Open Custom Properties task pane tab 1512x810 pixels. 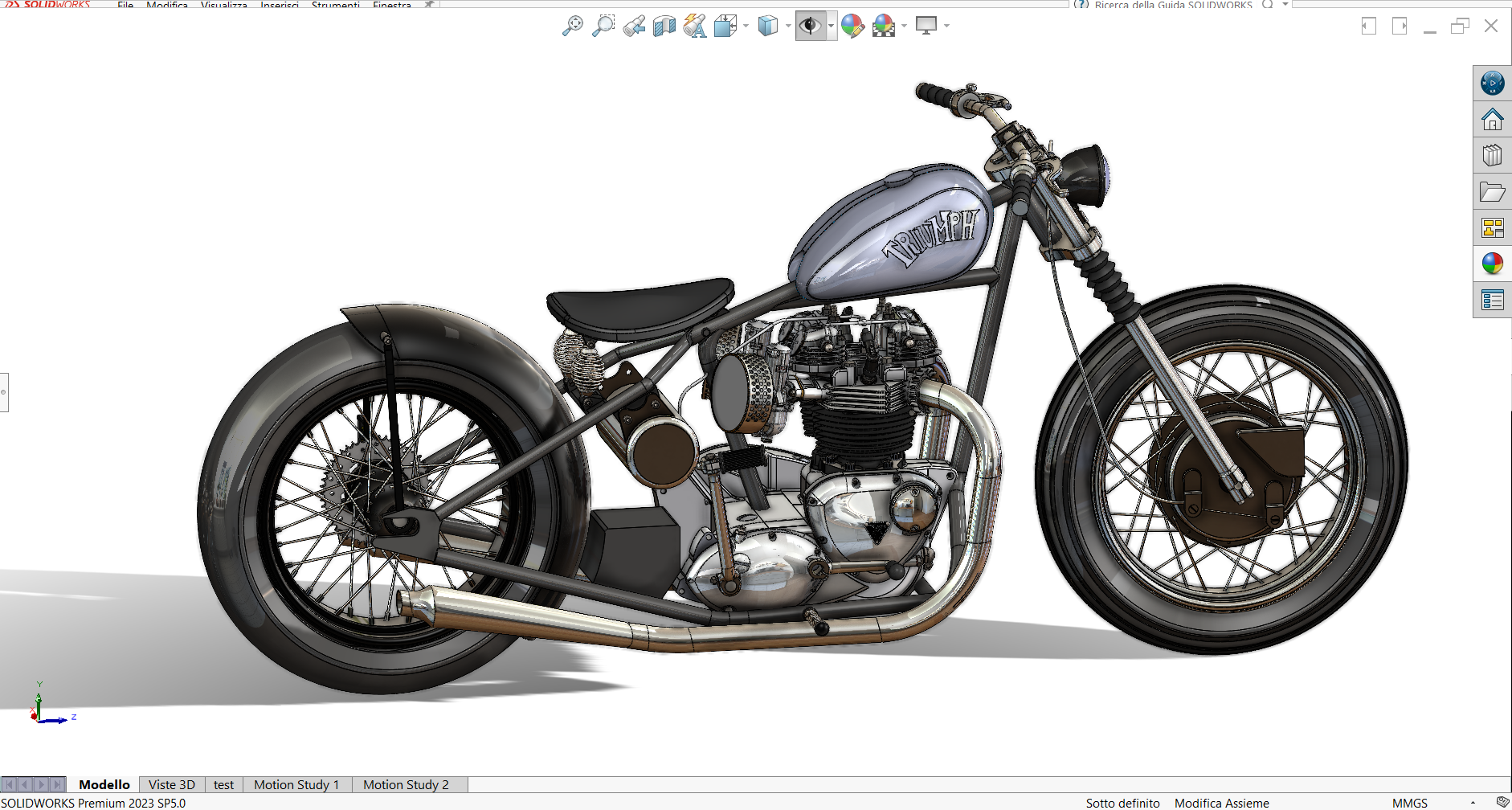1493,301
